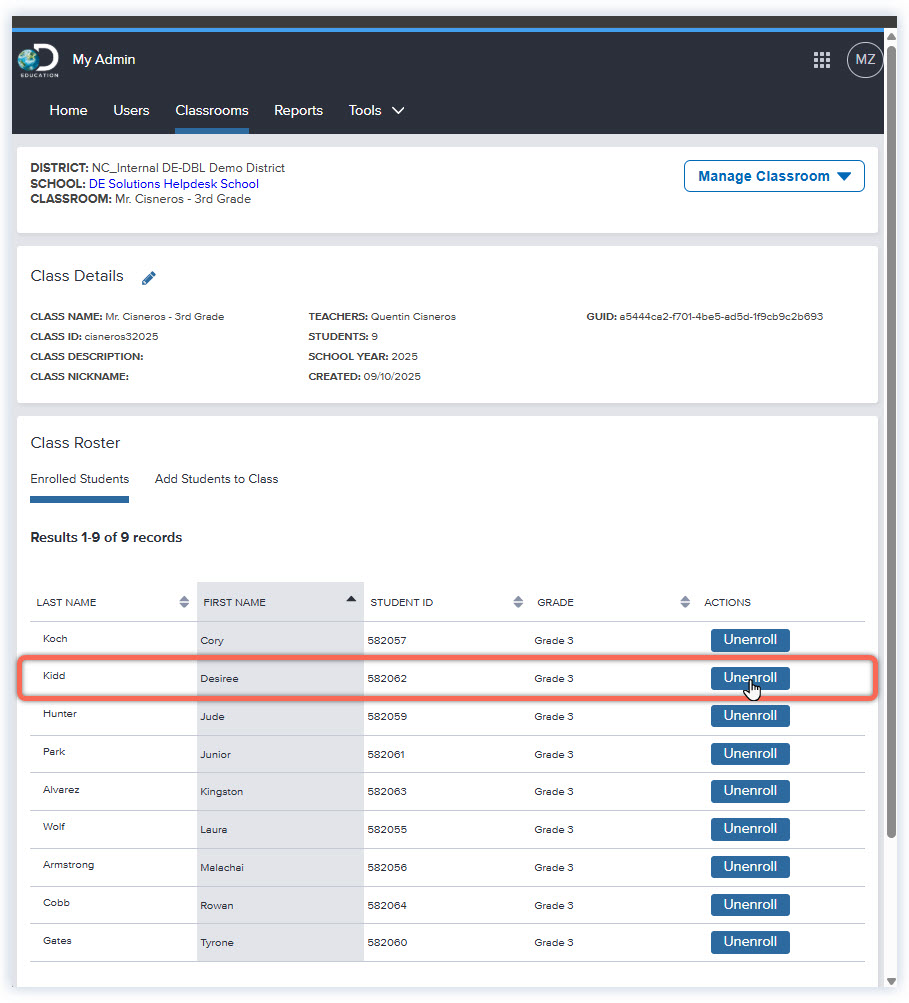
Task: Click the MZ user avatar
Action: coord(865,60)
